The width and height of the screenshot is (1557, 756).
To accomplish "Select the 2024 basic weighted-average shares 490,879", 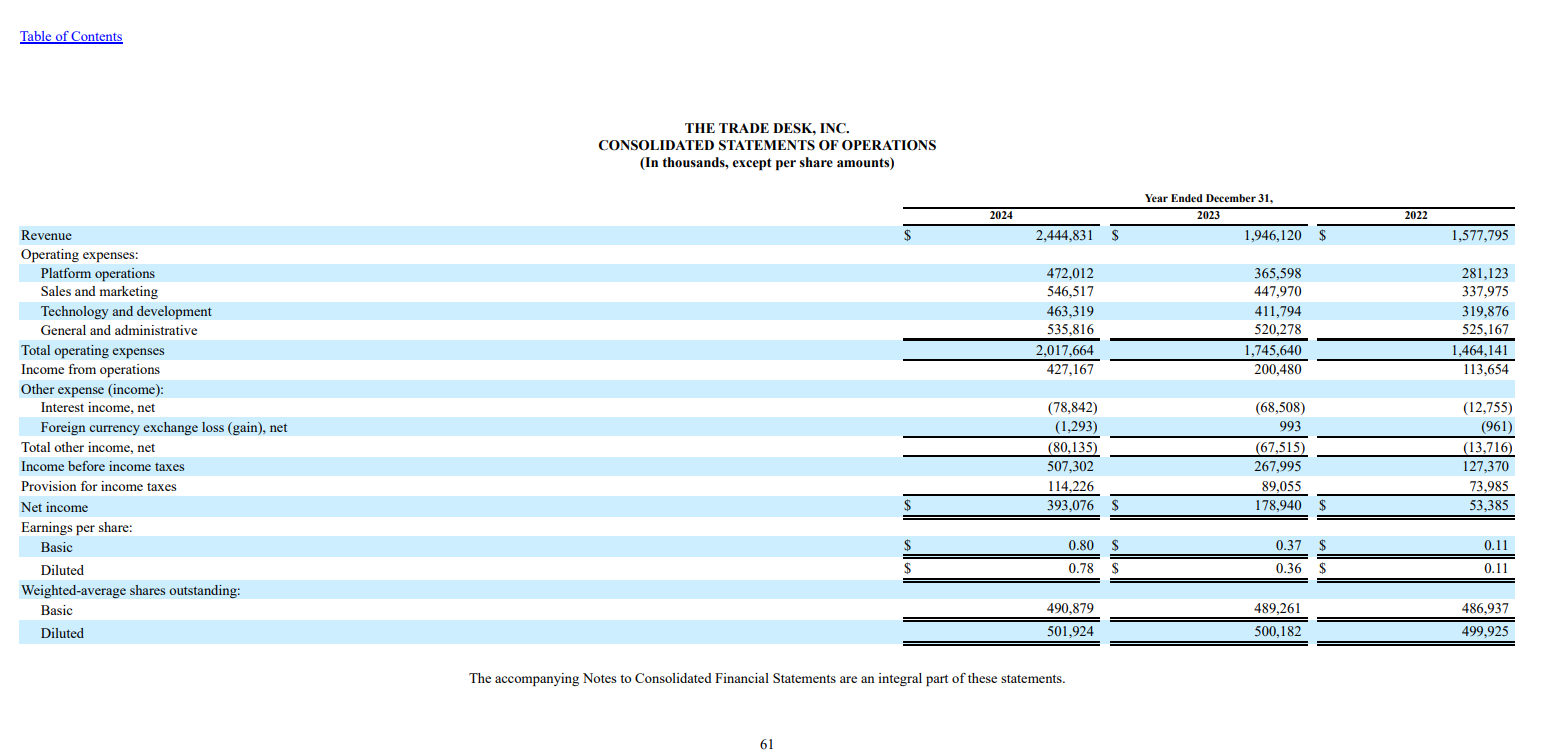I will click(x=1070, y=610).
